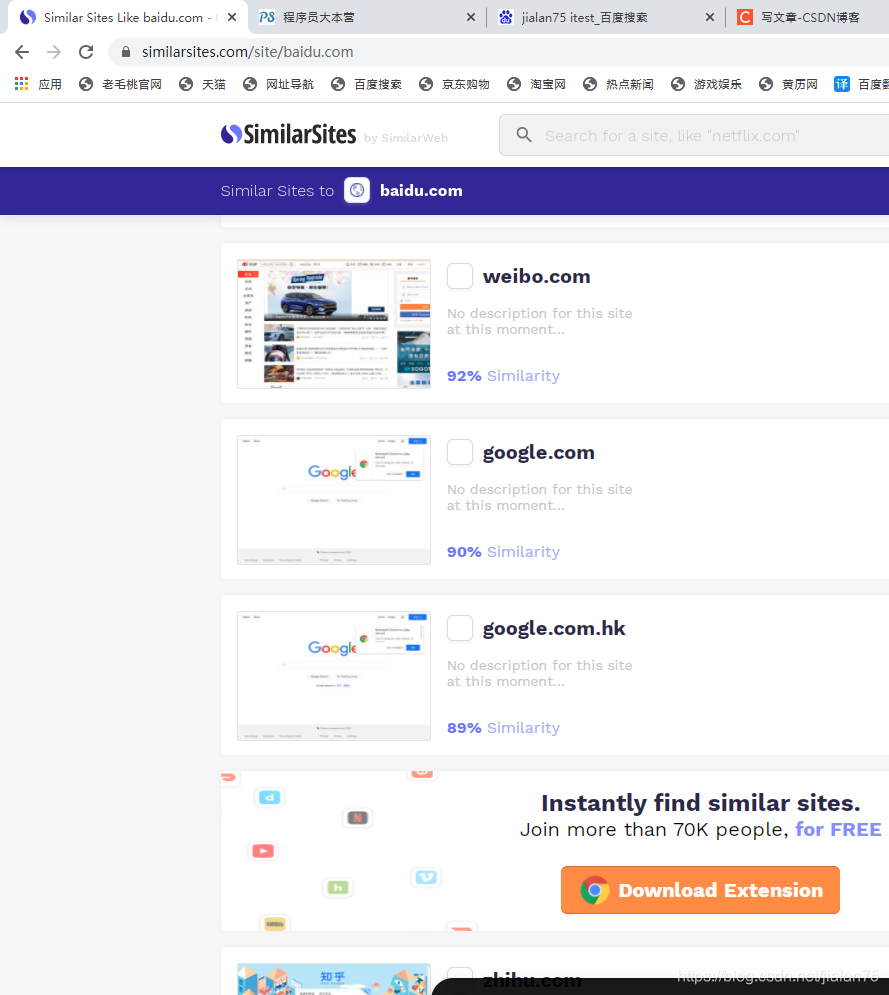
Task: Click the browser back arrow
Action: click(x=22, y=52)
